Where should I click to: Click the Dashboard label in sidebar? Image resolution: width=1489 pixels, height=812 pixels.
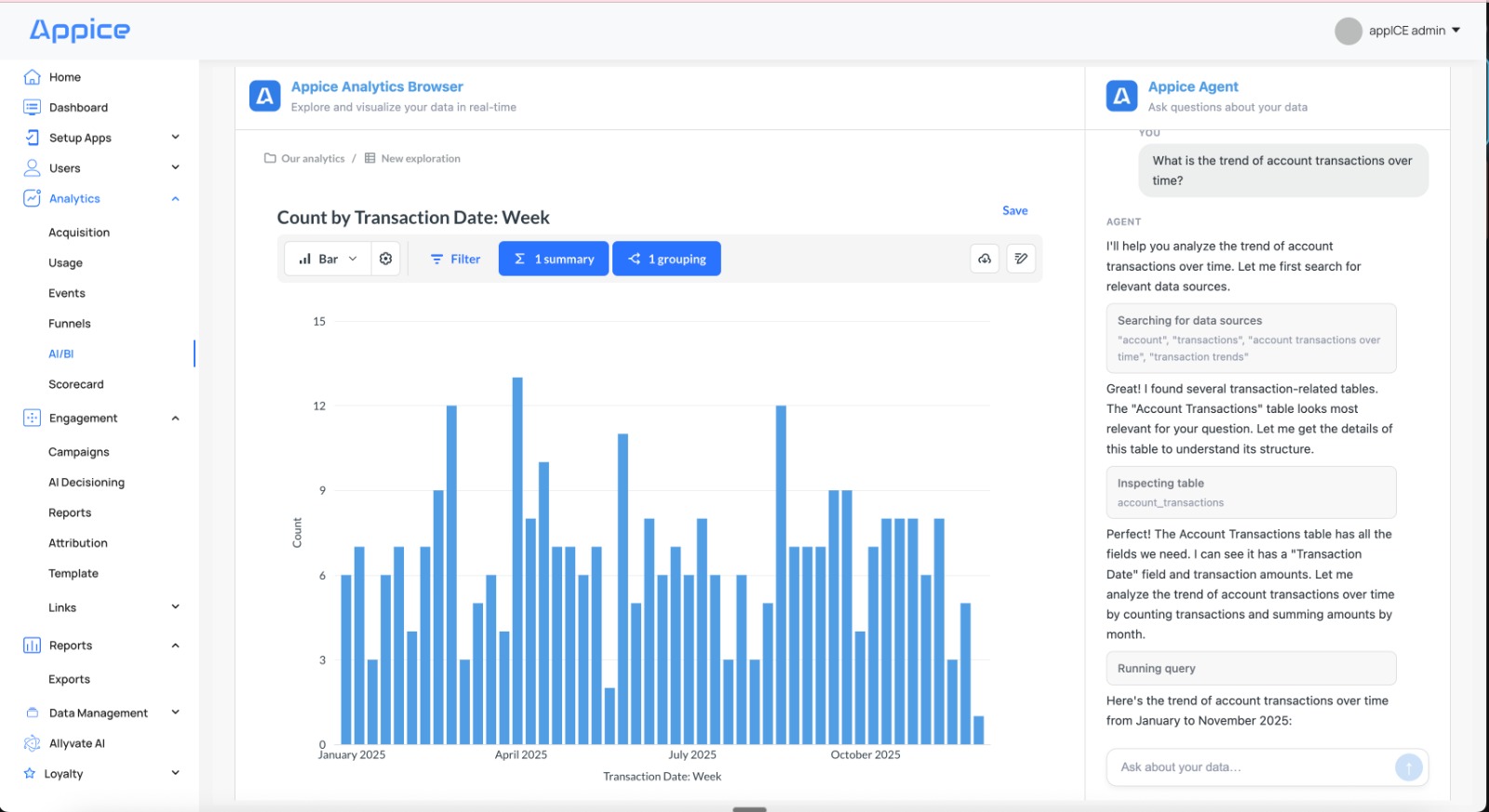tap(78, 108)
